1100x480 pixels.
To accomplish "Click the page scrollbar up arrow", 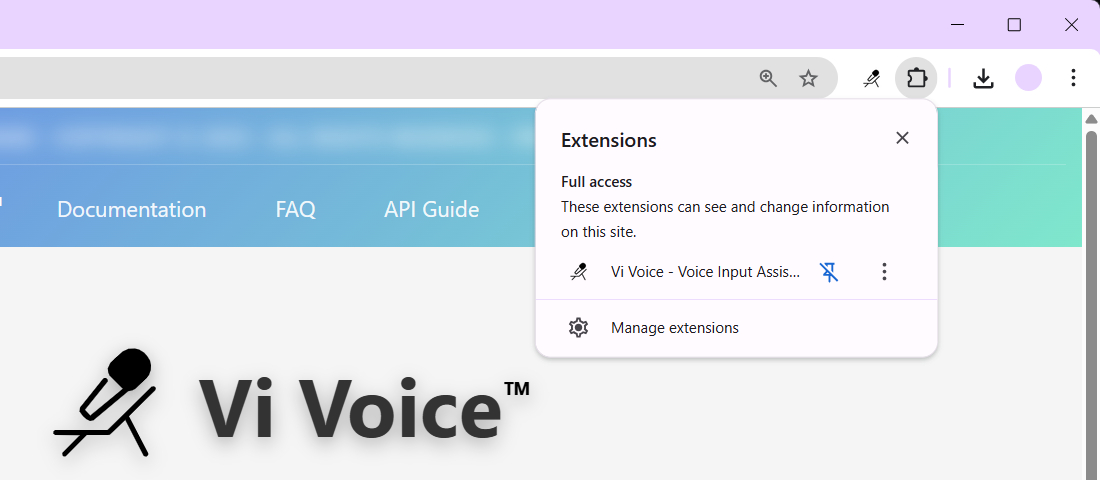I will (x=1092, y=118).
